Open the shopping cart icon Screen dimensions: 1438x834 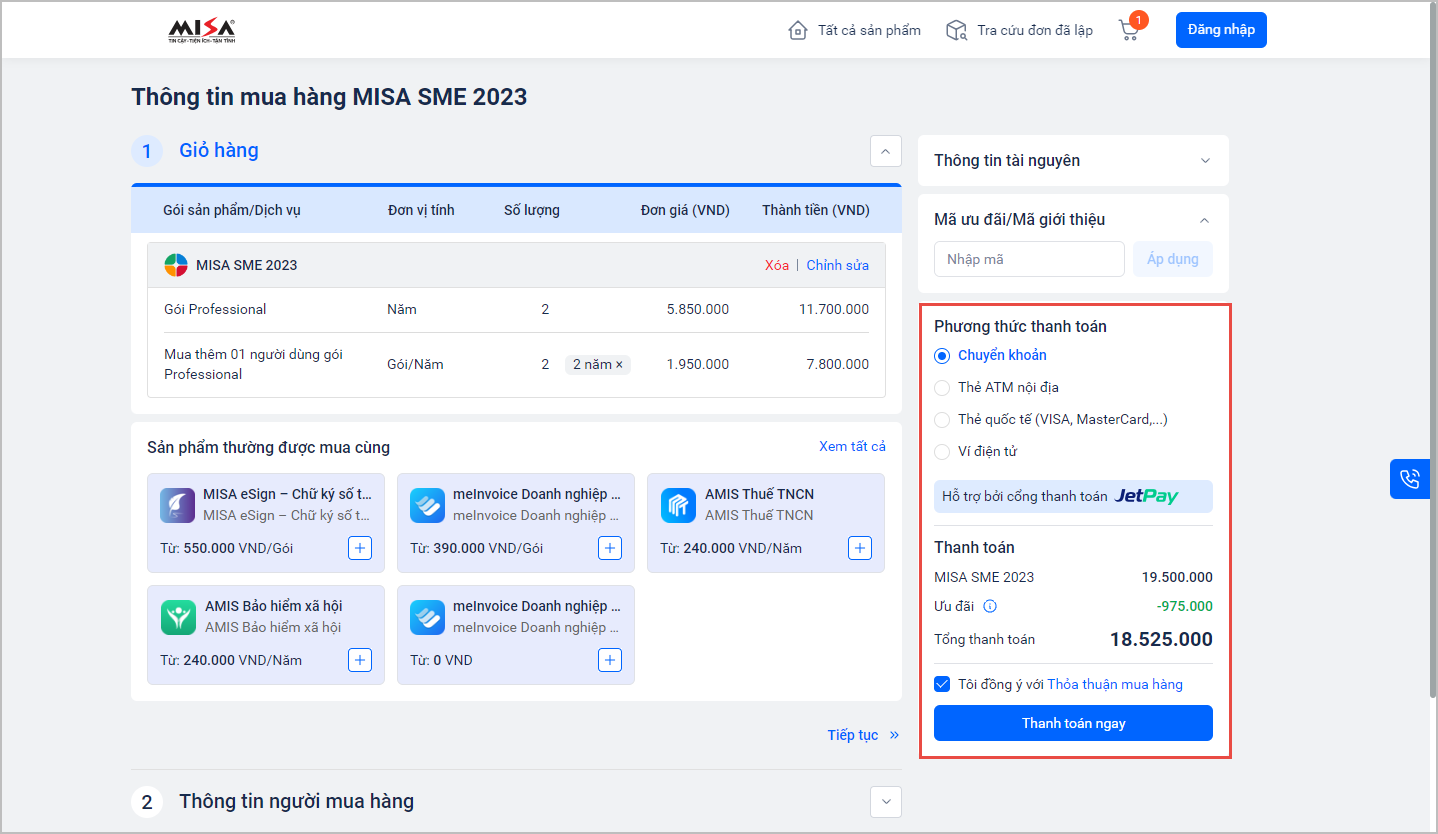pyautogui.click(x=1129, y=30)
